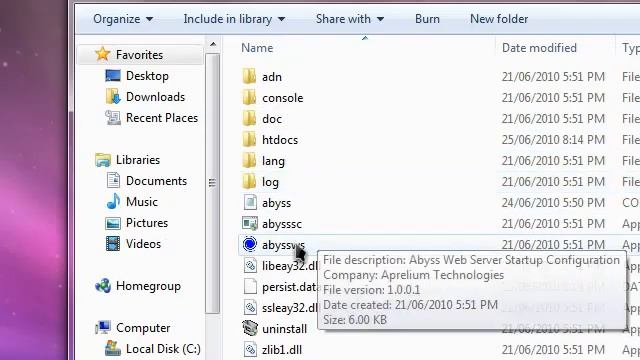The height and width of the screenshot is (360, 640).
Task: Select the persist.dat file icon
Action: [x=250, y=287]
